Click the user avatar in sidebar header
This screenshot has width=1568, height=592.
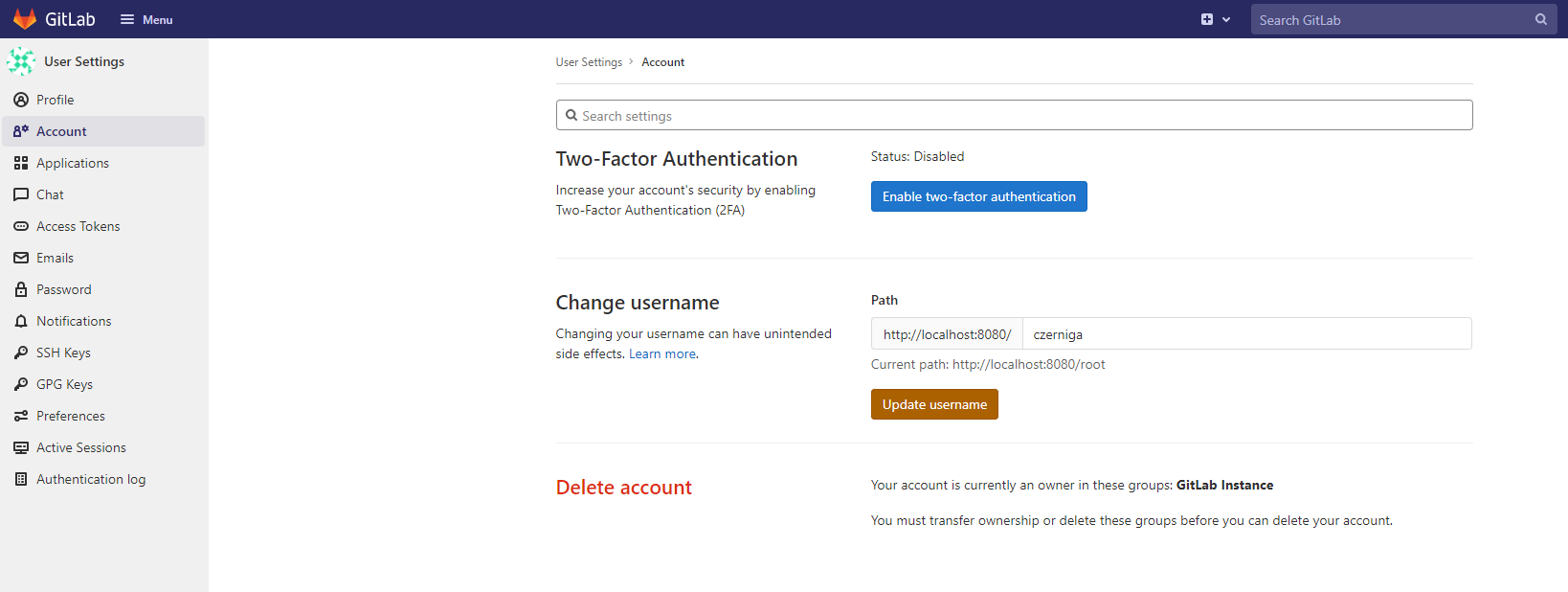(21, 61)
